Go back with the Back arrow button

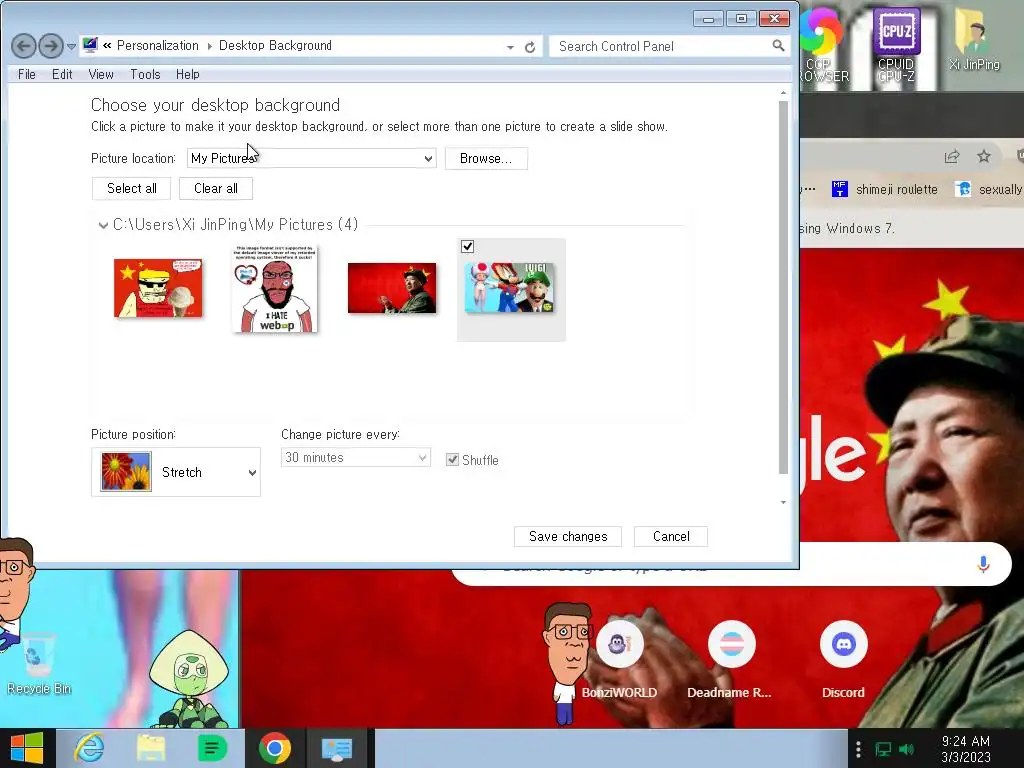pyautogui.click(x=24, y=46)
